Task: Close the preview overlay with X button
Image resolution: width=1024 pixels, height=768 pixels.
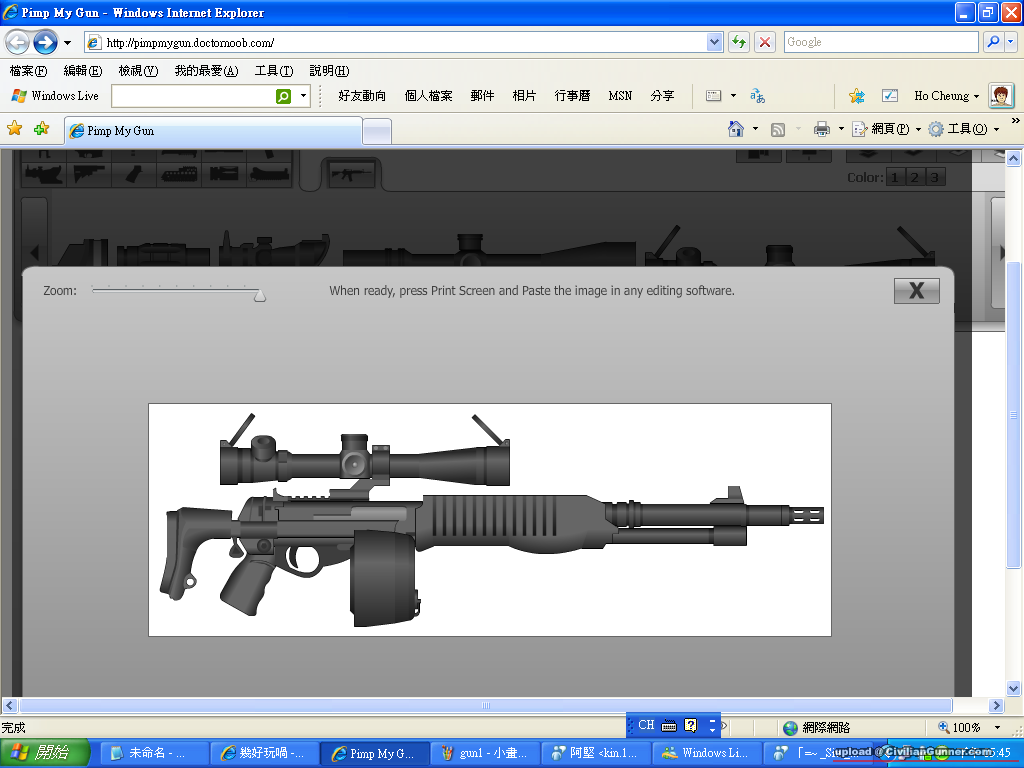Action: pos(916,291)
